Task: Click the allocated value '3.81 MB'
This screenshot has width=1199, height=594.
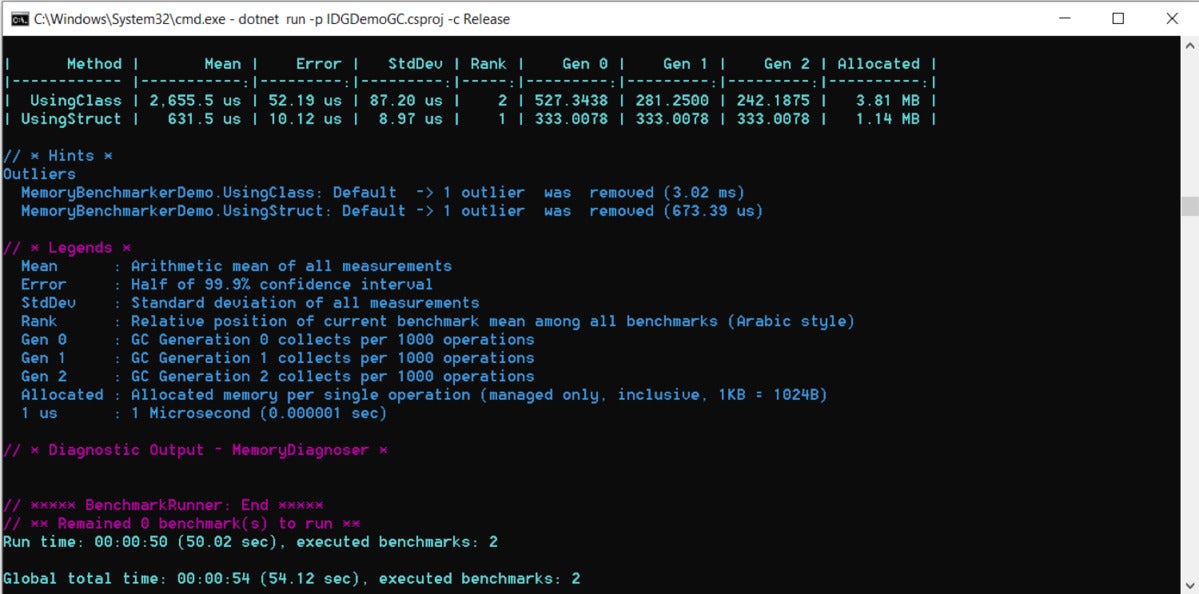Action: [888, 101]
